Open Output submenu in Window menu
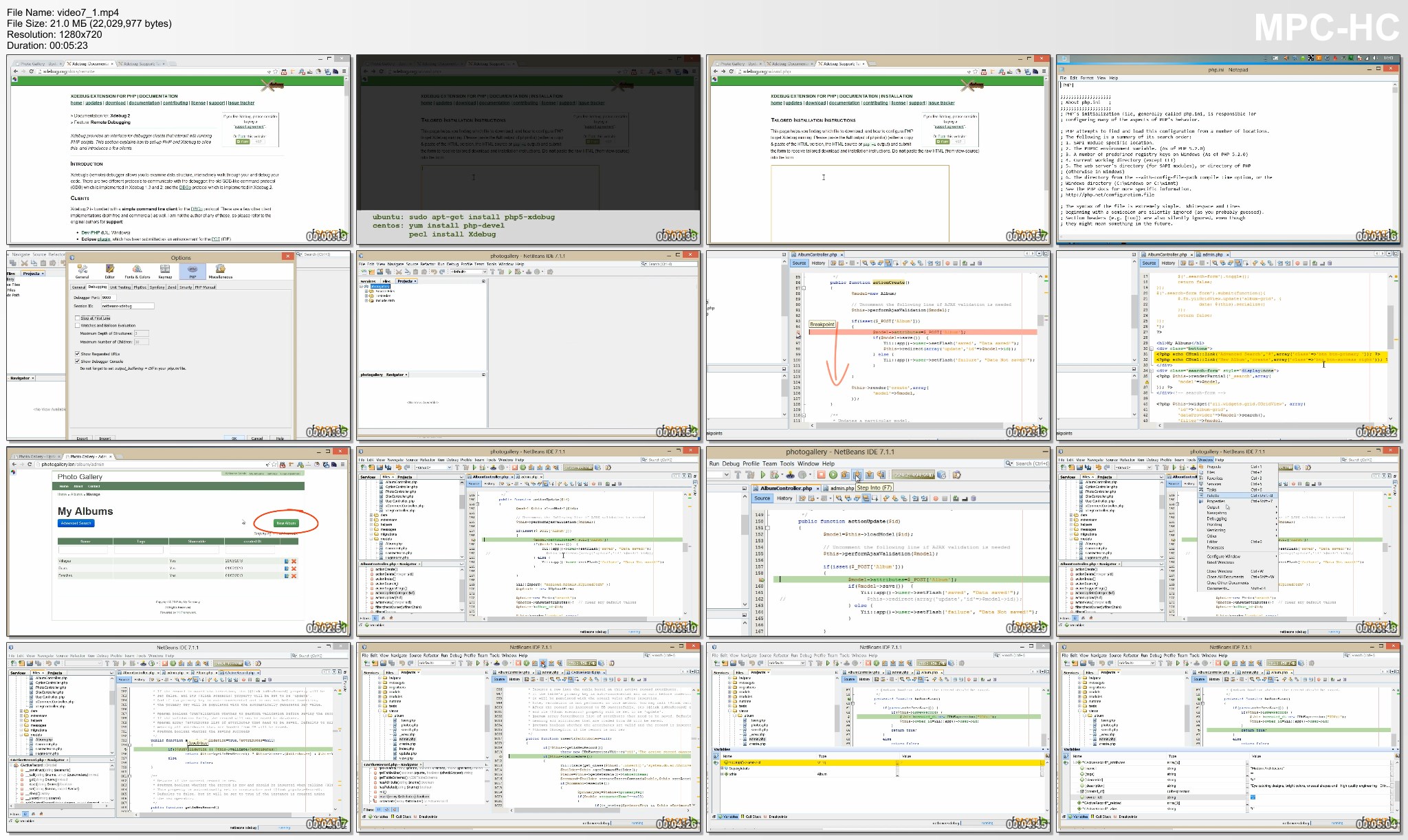1408x840 pixels. pos(1237,507)
